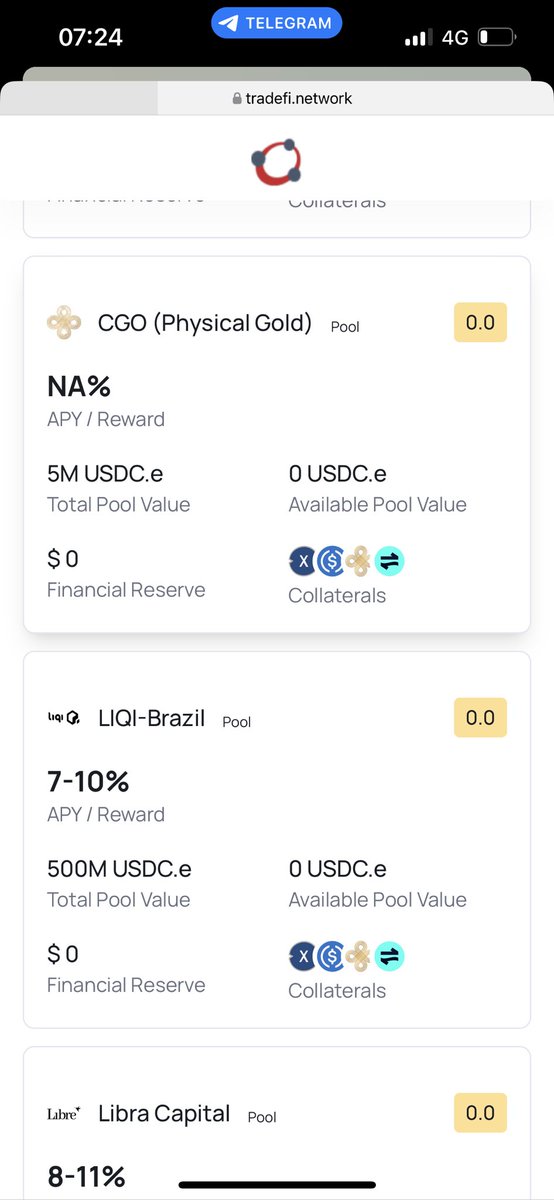Return to Telegram via the status bar pill
This screenshot has height=1200, width=554.
pyautogui.click(x=277, y=23)
